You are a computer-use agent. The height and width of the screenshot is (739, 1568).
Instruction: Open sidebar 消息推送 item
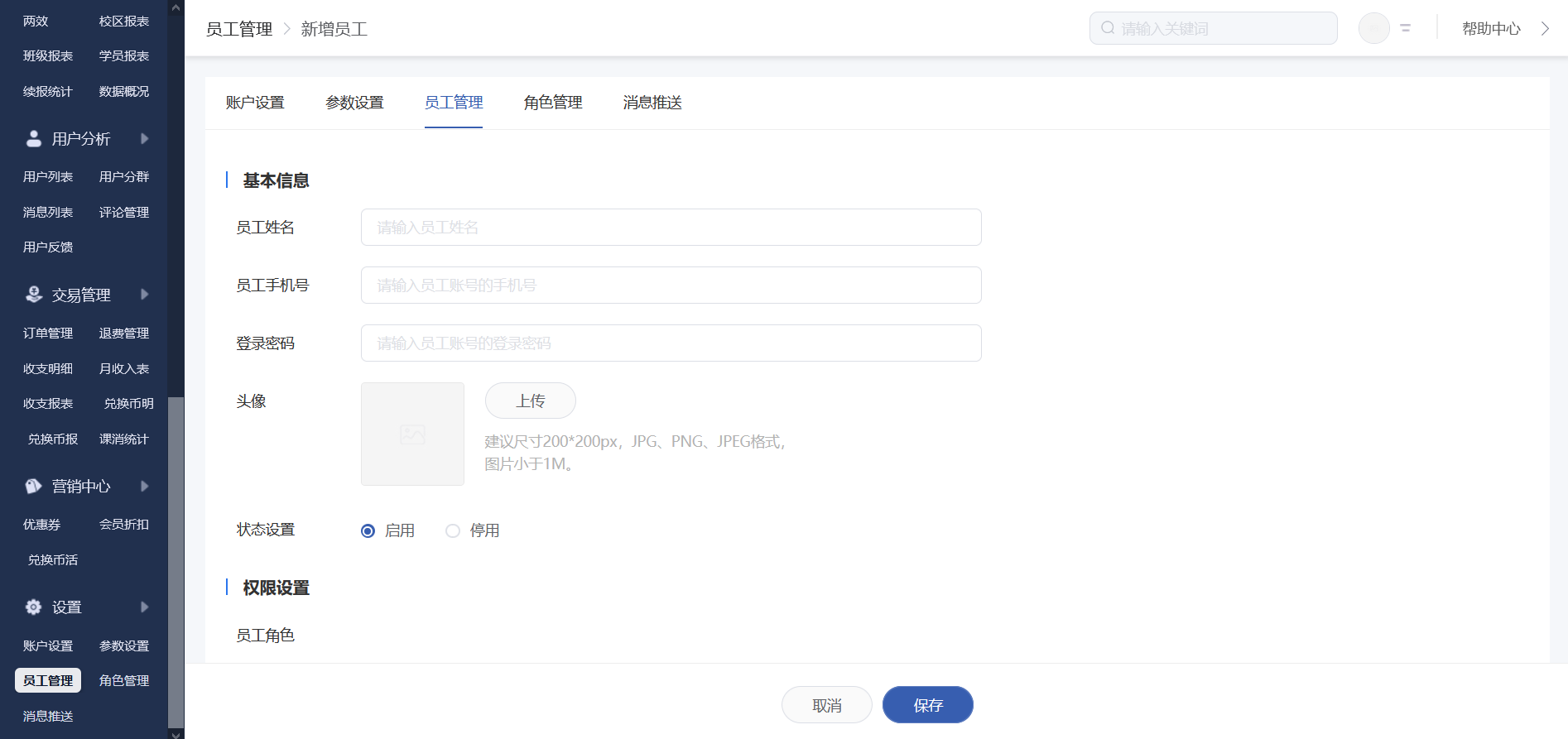(x=48, y=716)
